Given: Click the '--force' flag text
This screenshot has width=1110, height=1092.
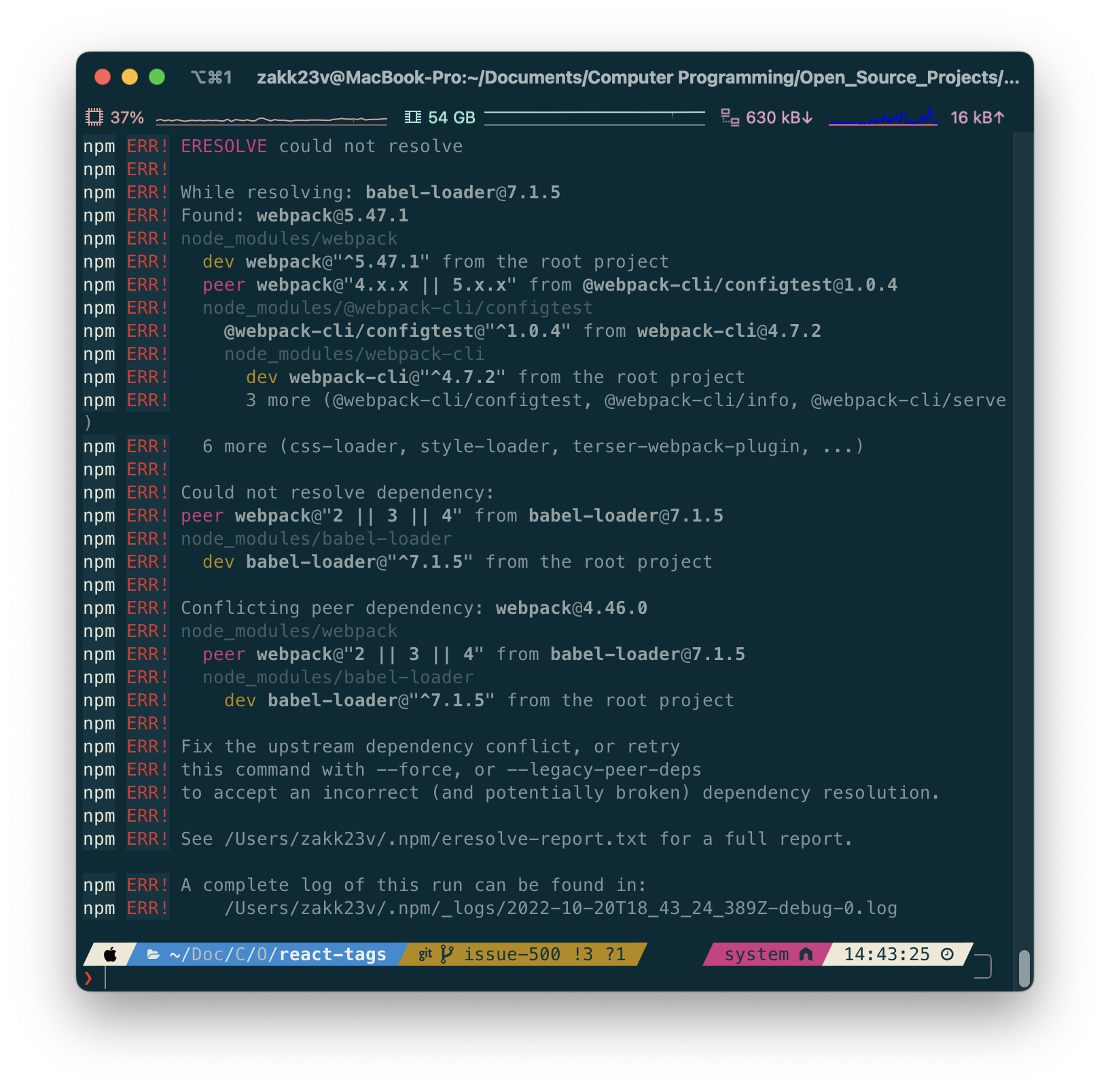Looking at the screenshot, I should pyautogui.click(x=414, y=769).
